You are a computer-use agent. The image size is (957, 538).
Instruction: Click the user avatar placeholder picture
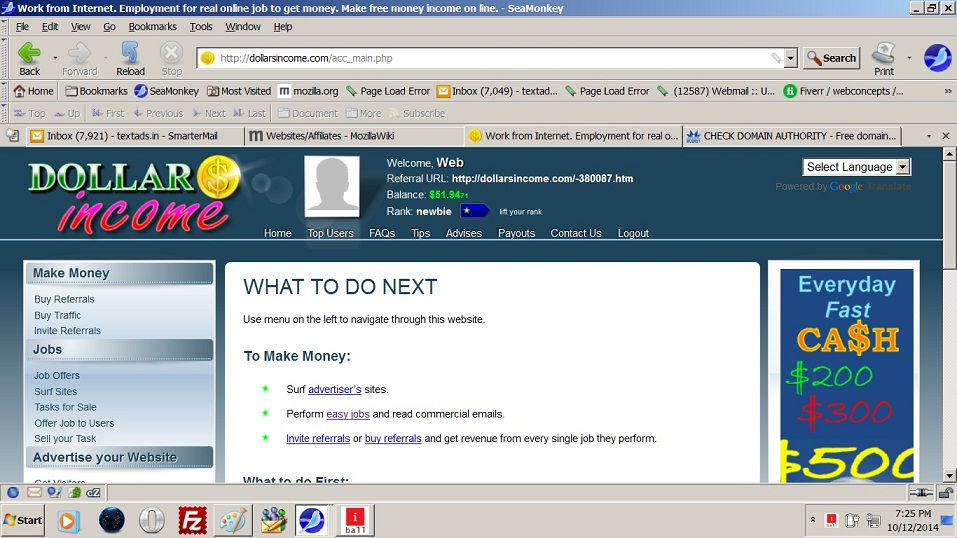pos(332,186)
